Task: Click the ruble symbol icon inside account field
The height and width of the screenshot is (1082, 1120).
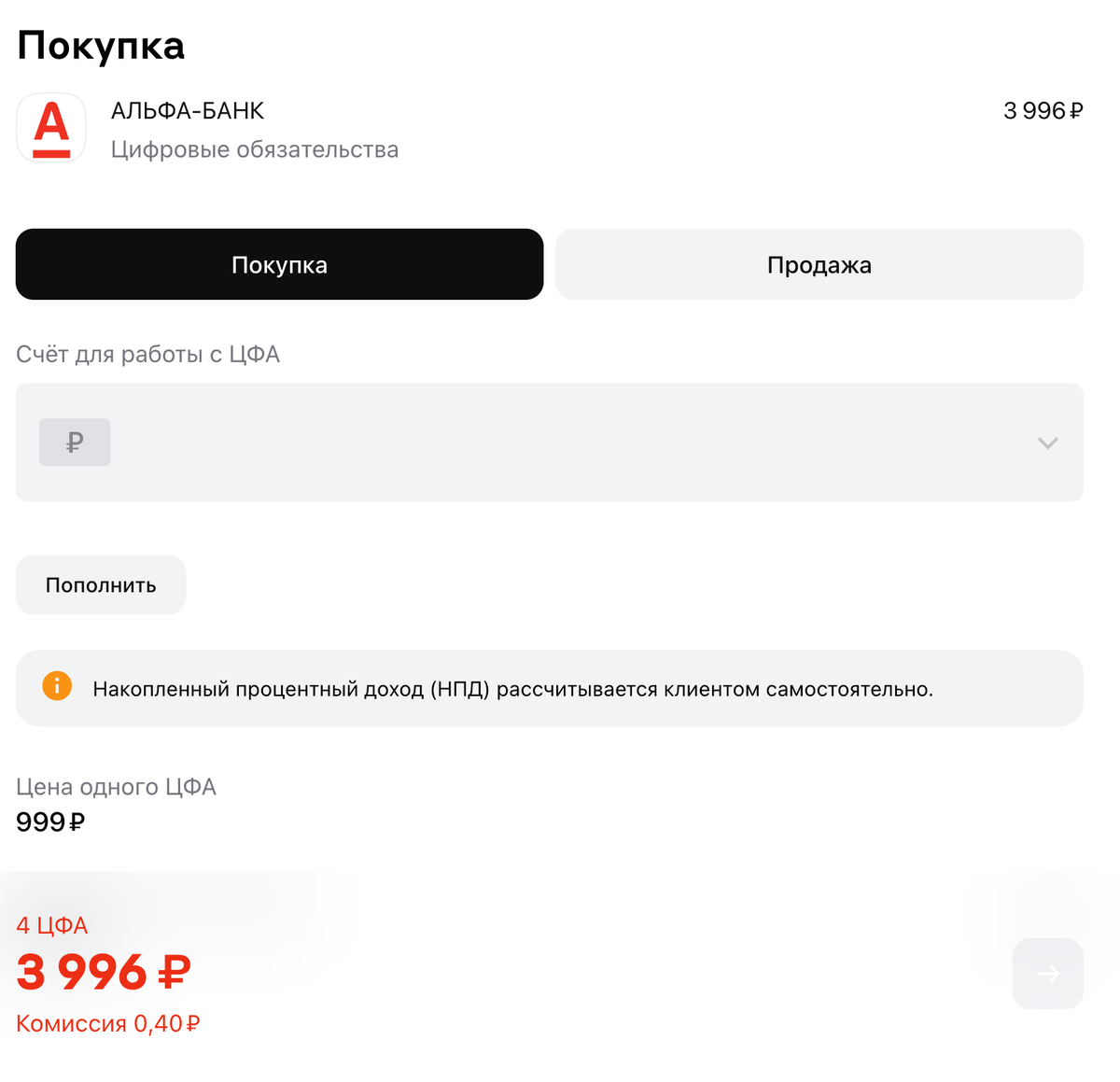Action: 75,442
